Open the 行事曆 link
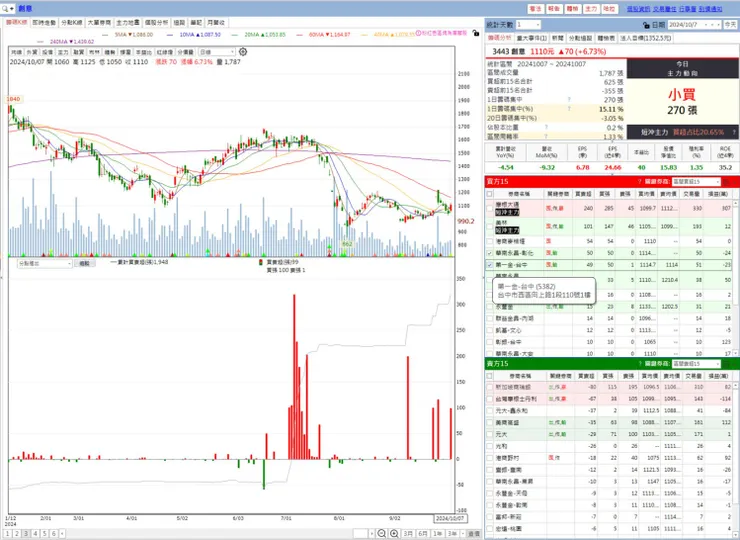Screen dimensions: 740x540 (x=688, y=8)
